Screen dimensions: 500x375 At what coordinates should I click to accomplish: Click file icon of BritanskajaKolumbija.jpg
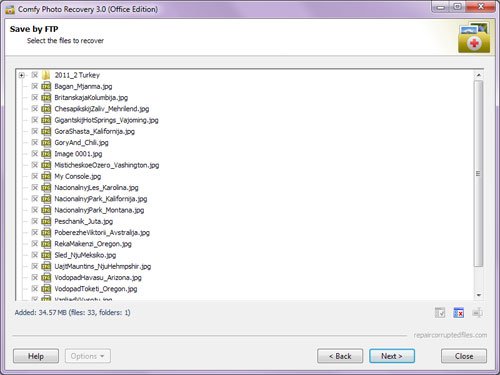46,98
